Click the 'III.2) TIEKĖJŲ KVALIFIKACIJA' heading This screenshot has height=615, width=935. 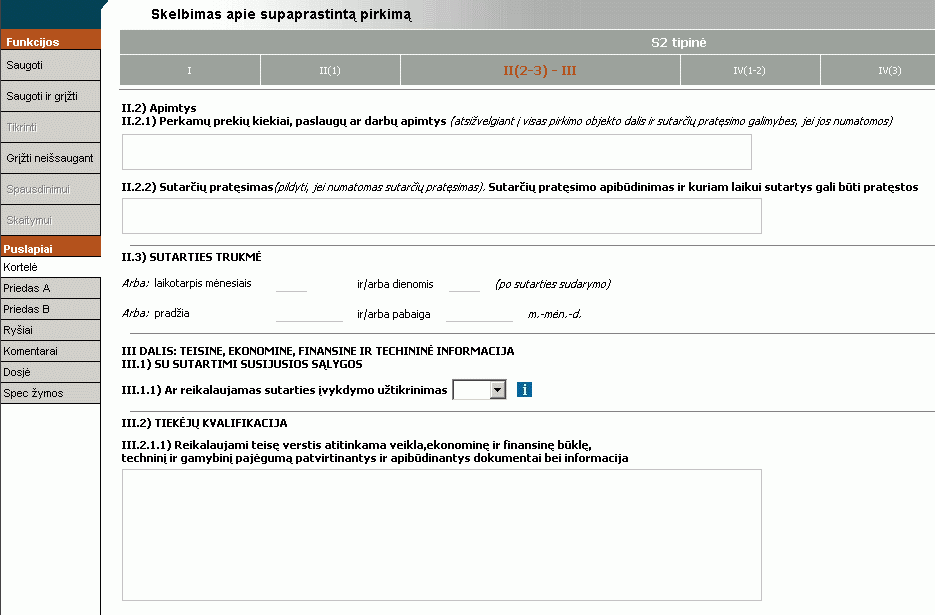[x=205, y=423]
